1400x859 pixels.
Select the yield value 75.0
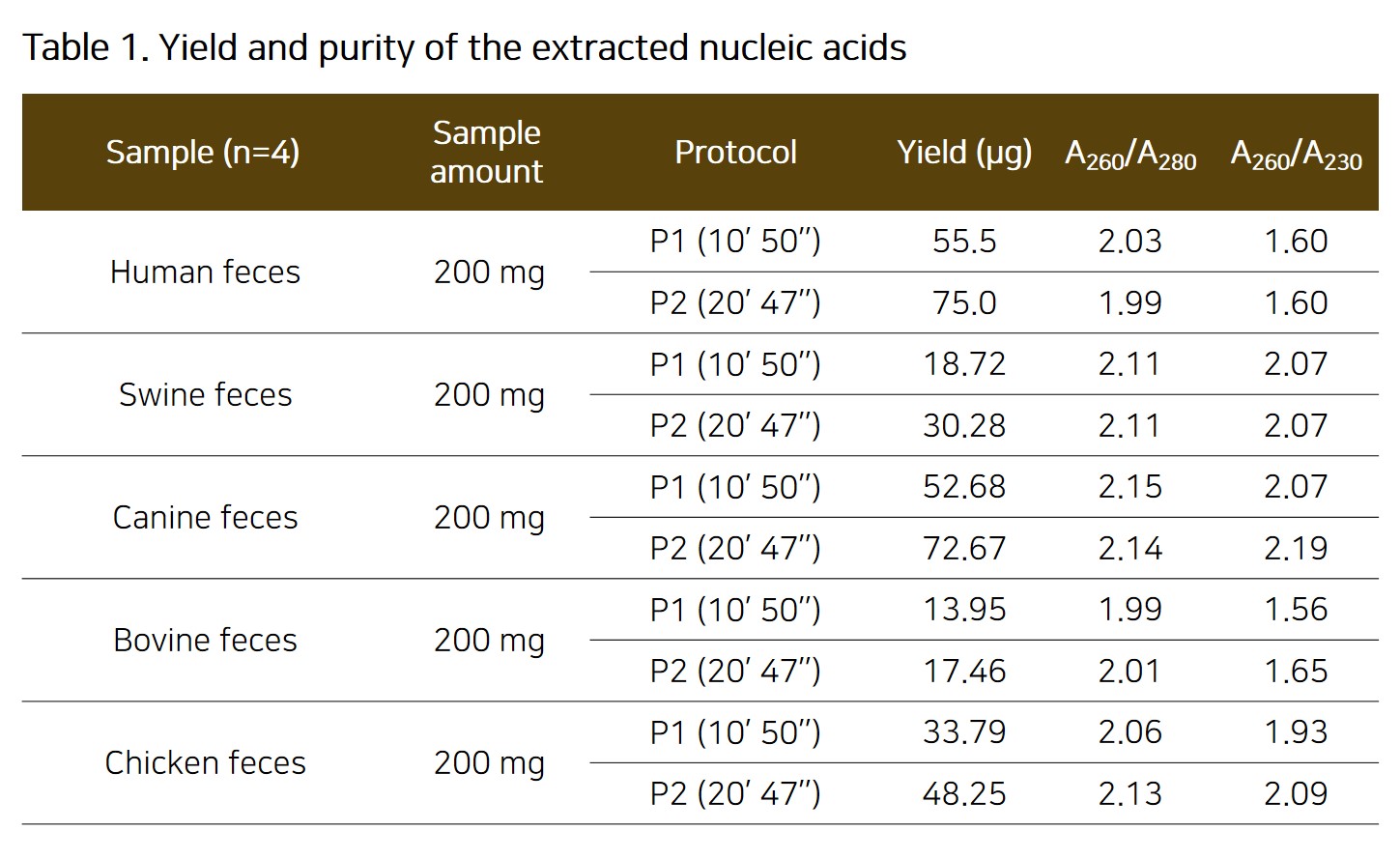click(964, 302)
